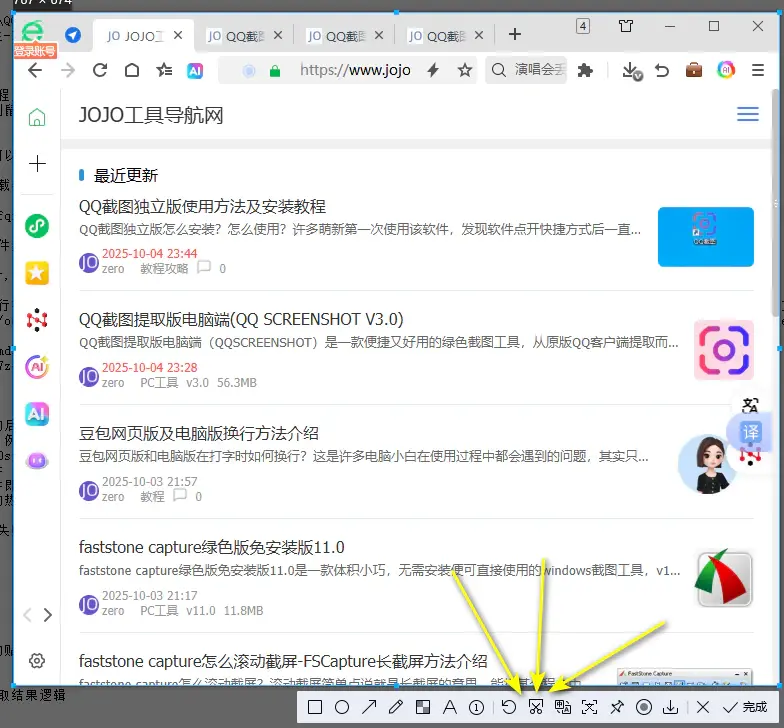The image size is (784, 728).
Task: Open QQ截图独立版使用方法及安装教程 article
Action: pyautogui.click(x=202, y=206)
